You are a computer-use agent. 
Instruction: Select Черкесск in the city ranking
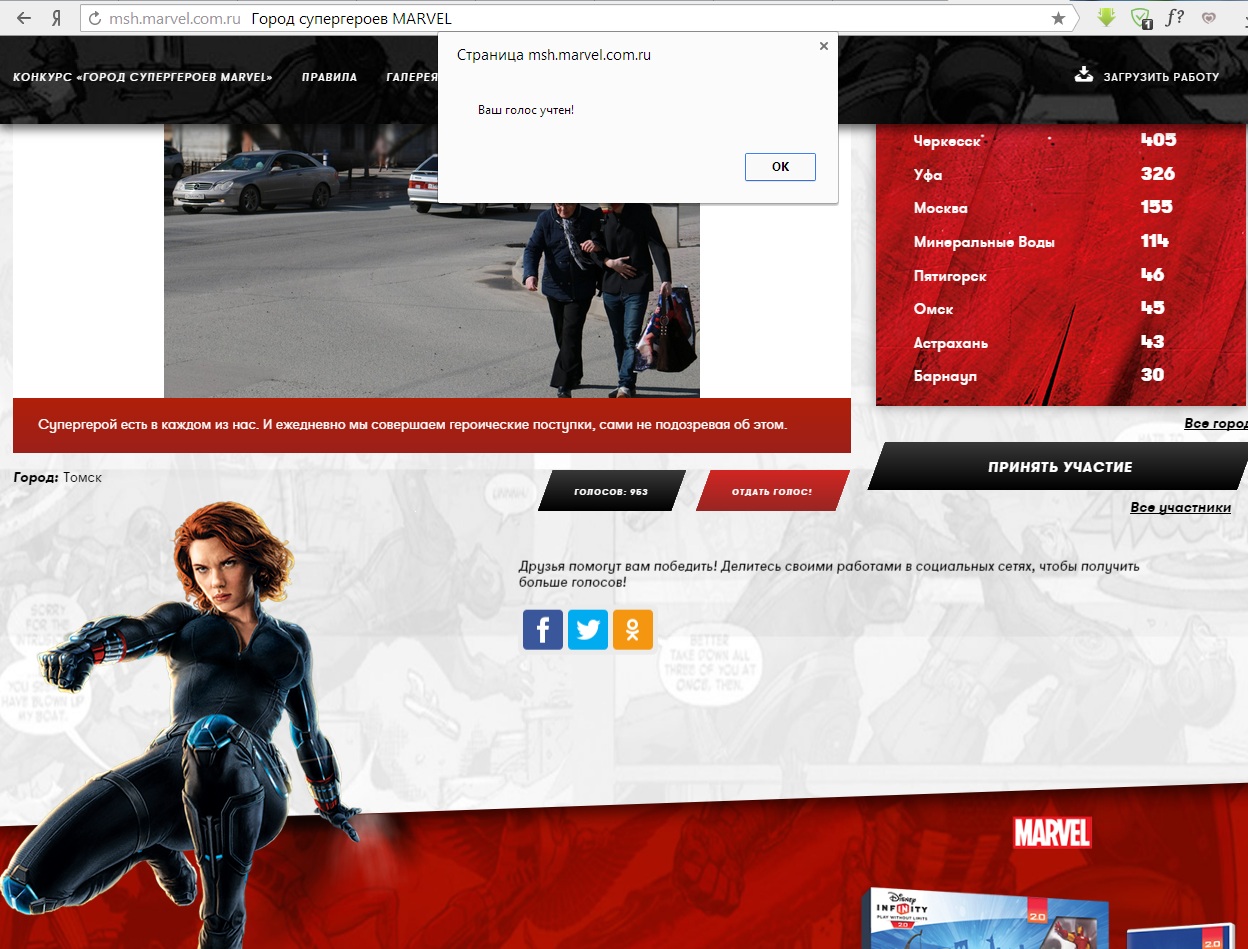948,141
